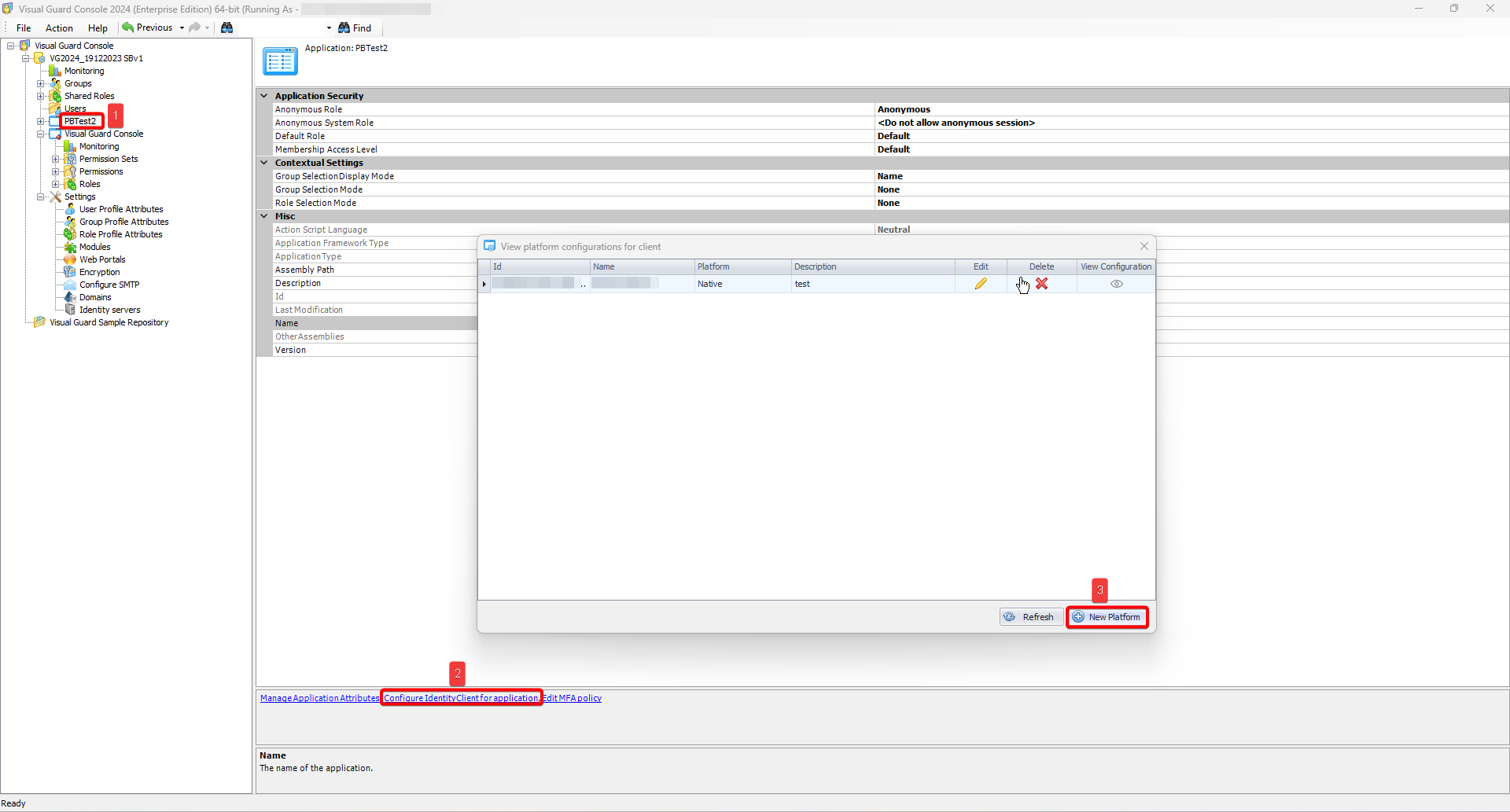1510x812 pixels.
Task: Select Web Portals under Settings
Action: [101, 259]
